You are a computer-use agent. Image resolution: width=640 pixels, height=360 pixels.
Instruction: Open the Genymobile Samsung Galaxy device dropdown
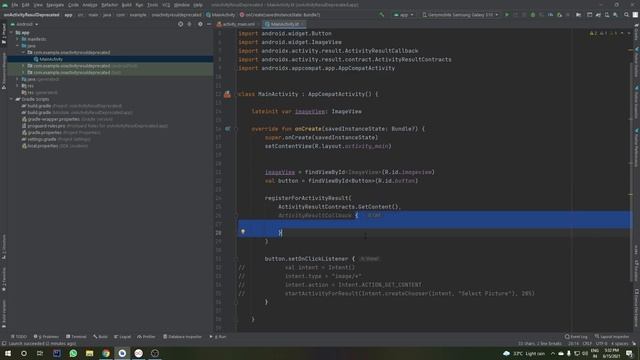tap(460, 15)
